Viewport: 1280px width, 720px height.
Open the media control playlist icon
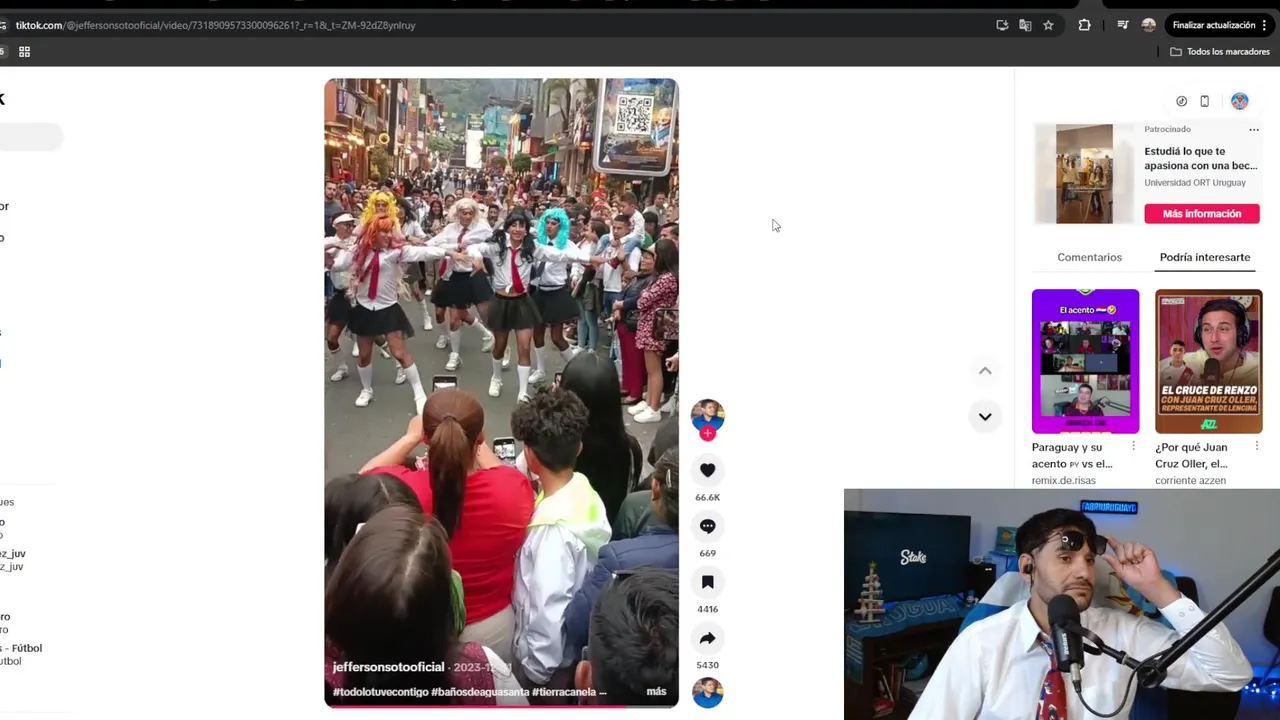pyautogui.click(x=1122, y=25)
